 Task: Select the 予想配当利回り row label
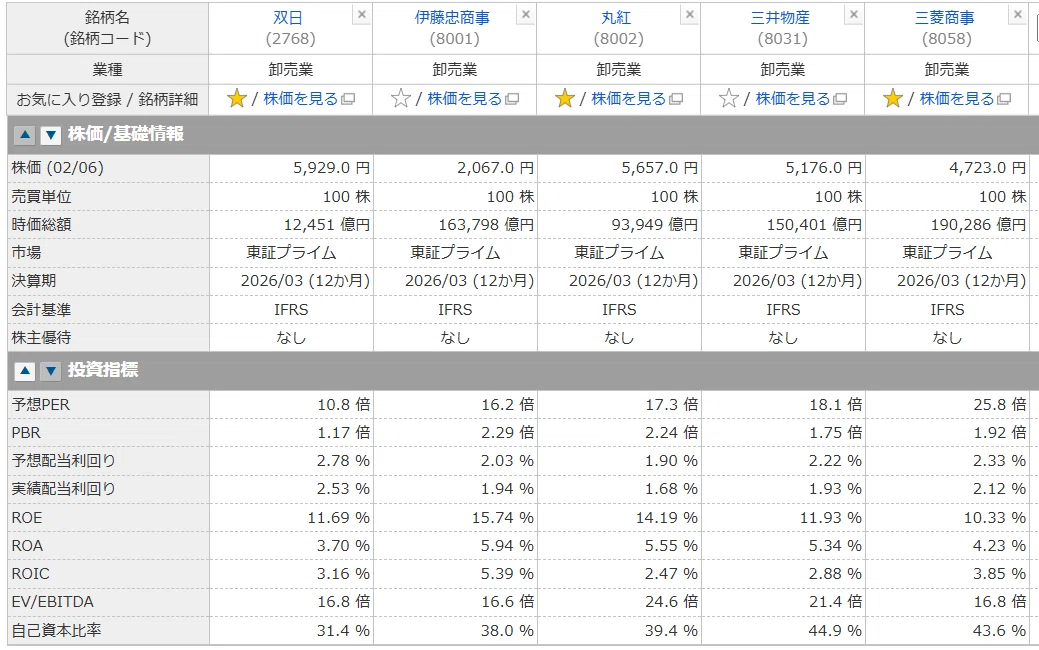pyautogui.click(x=63, y=460)
